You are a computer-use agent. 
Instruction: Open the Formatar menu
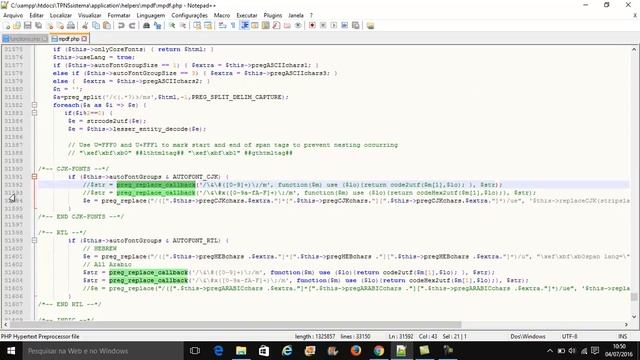tap(119, 15)
